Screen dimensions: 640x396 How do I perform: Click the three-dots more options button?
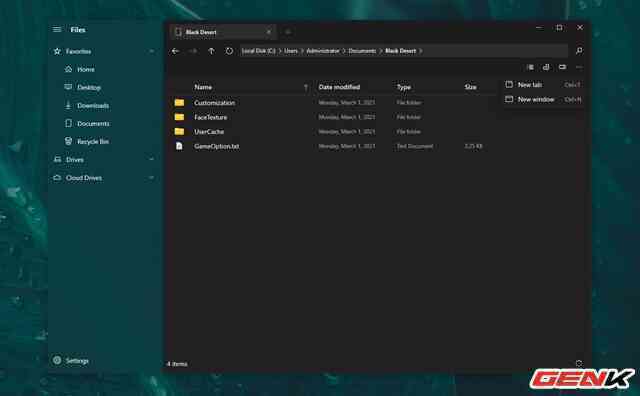[579, 67]
